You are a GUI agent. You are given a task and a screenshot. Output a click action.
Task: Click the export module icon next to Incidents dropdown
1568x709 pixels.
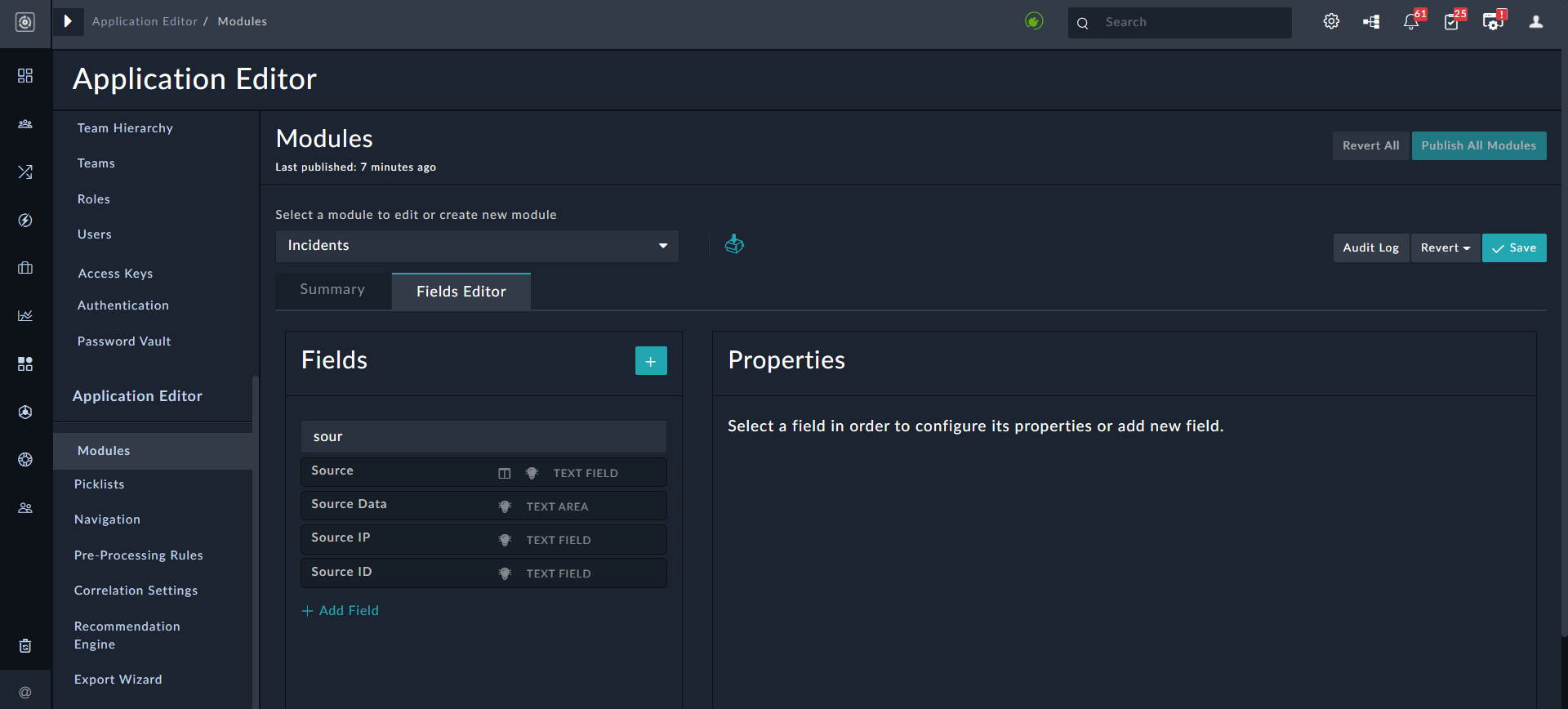click(x=734, y=244)
